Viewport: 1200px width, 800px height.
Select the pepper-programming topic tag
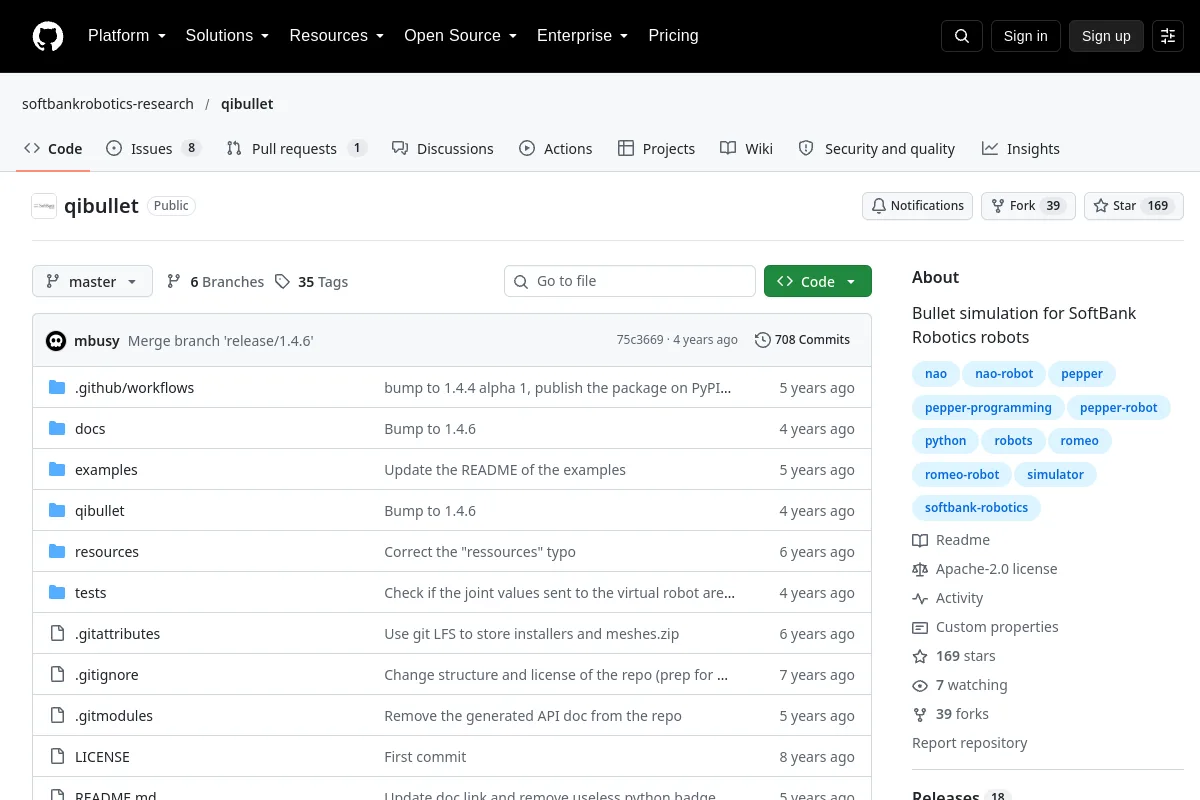(988, 408)
